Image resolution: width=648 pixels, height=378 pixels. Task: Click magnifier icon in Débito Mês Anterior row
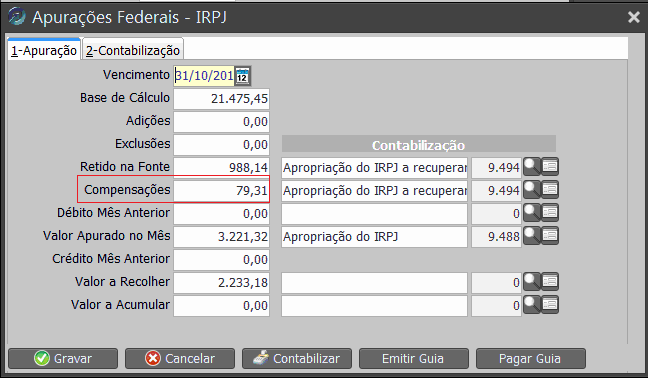click(x=532, y=213)
